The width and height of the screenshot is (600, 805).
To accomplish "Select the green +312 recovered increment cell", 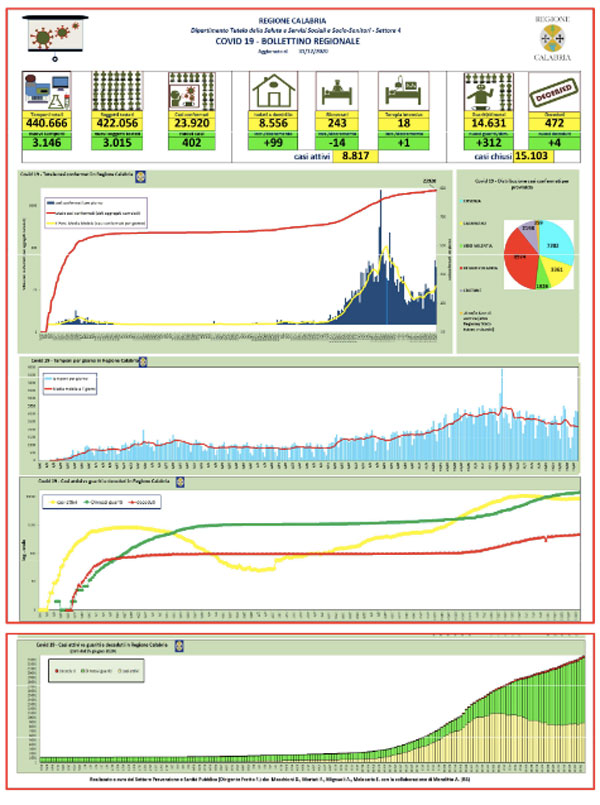I will (x=489, y=143).
